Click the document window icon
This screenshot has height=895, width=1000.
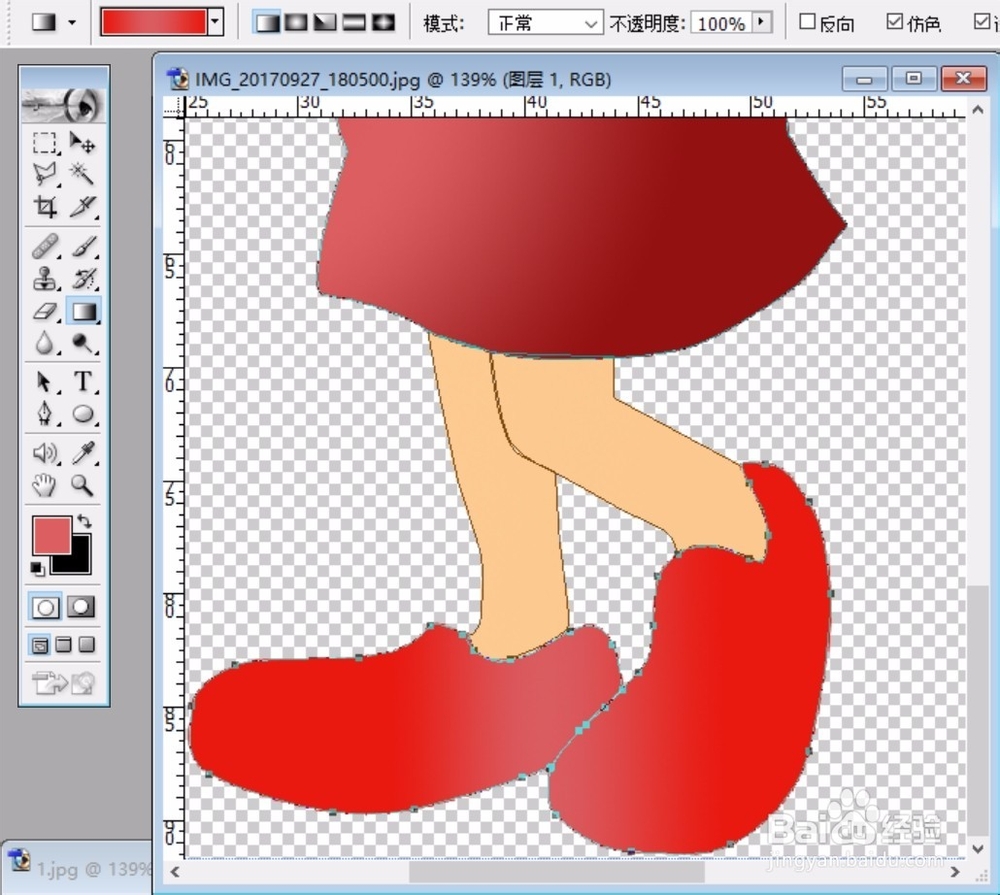pyautogui.click(x=178, y=79)
